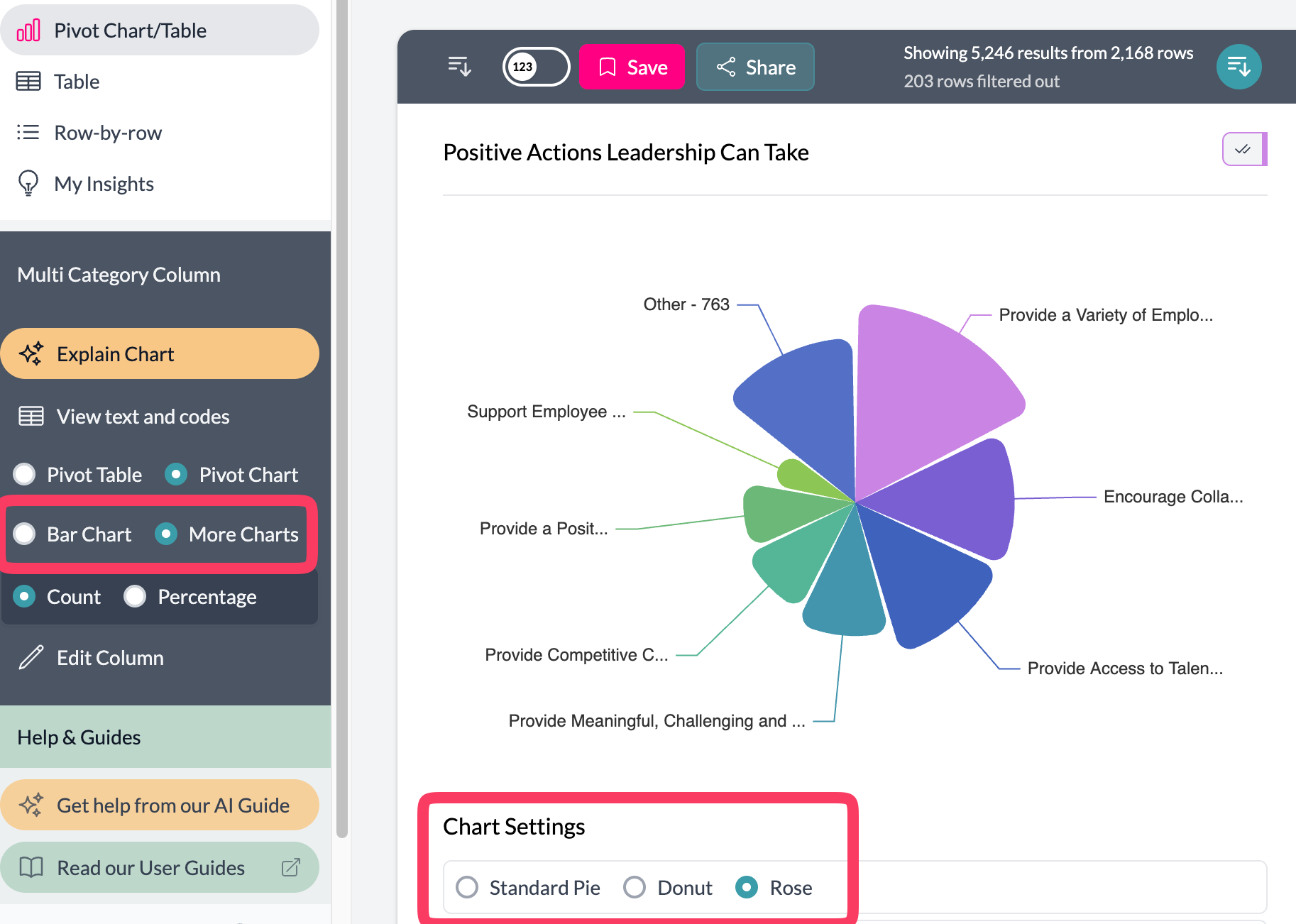Open View text and codes
Image resolution: width=1296 pixels, height=924 pixels.
click(x=143, y=417)
